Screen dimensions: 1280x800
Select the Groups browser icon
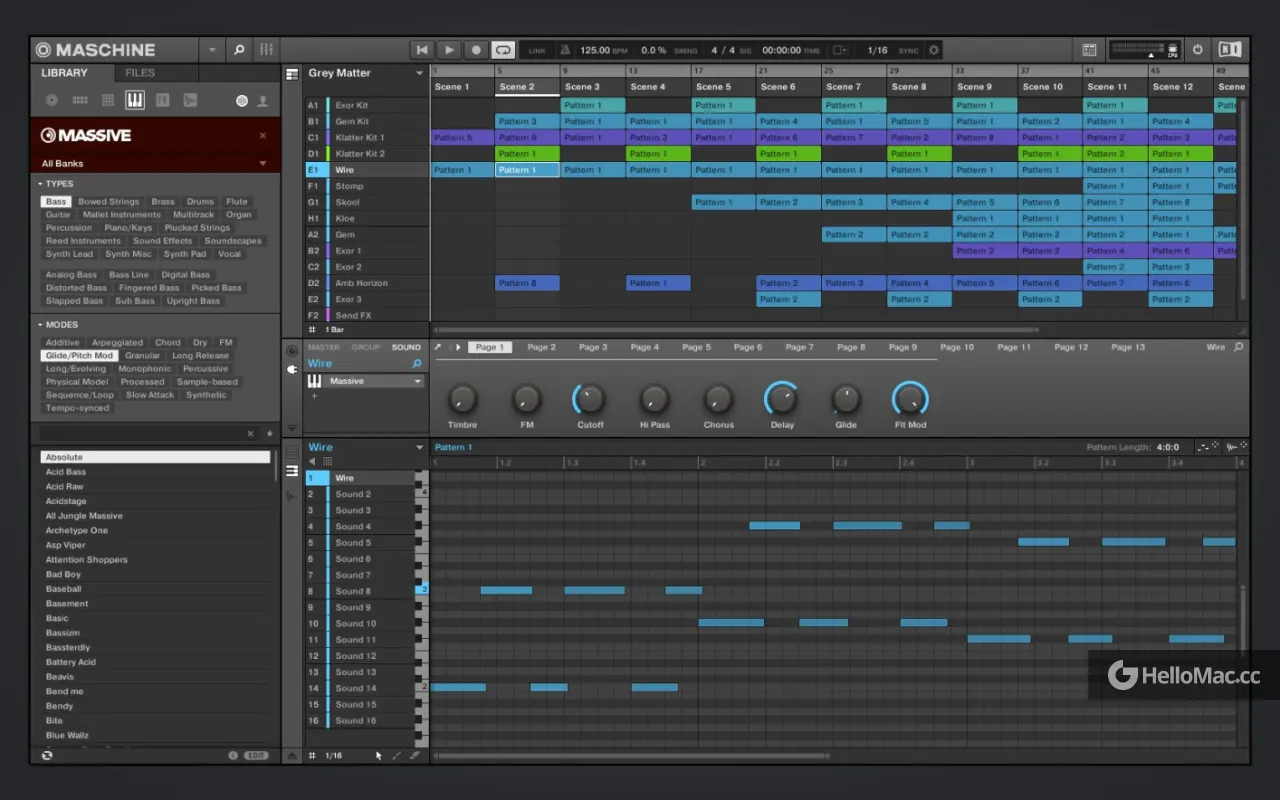(x=80, y=100)
